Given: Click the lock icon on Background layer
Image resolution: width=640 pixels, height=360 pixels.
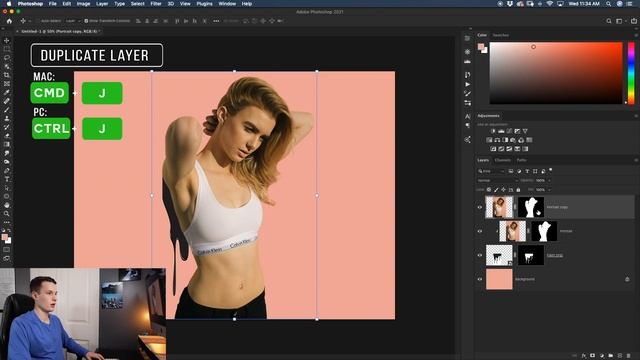Looking at the screenshot, I should point(627,279).
